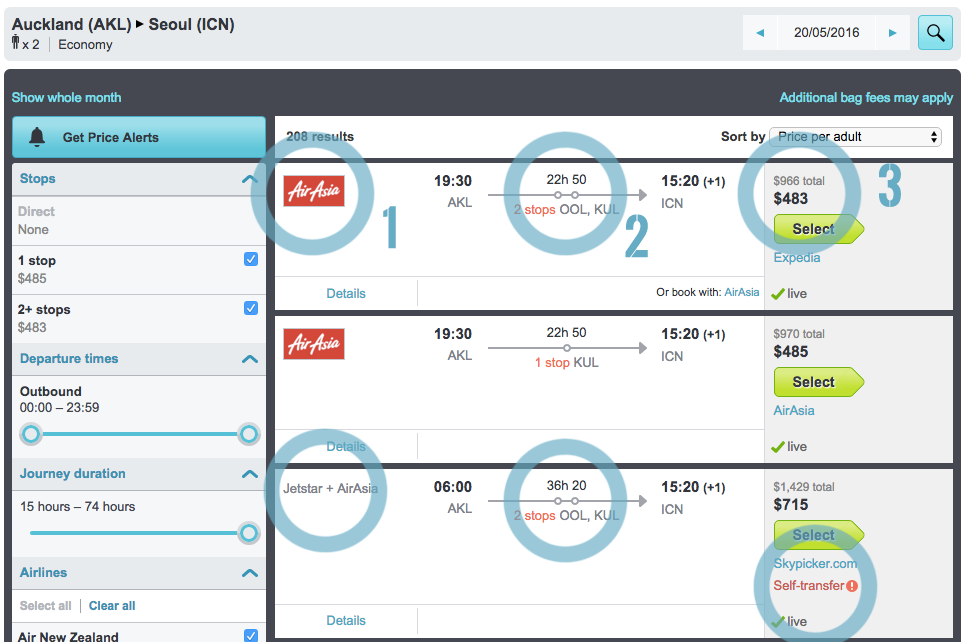This screenshot has height=642, width=976.
Task: Click the Outbound slider right handle
Action: (x=249, y=434)
